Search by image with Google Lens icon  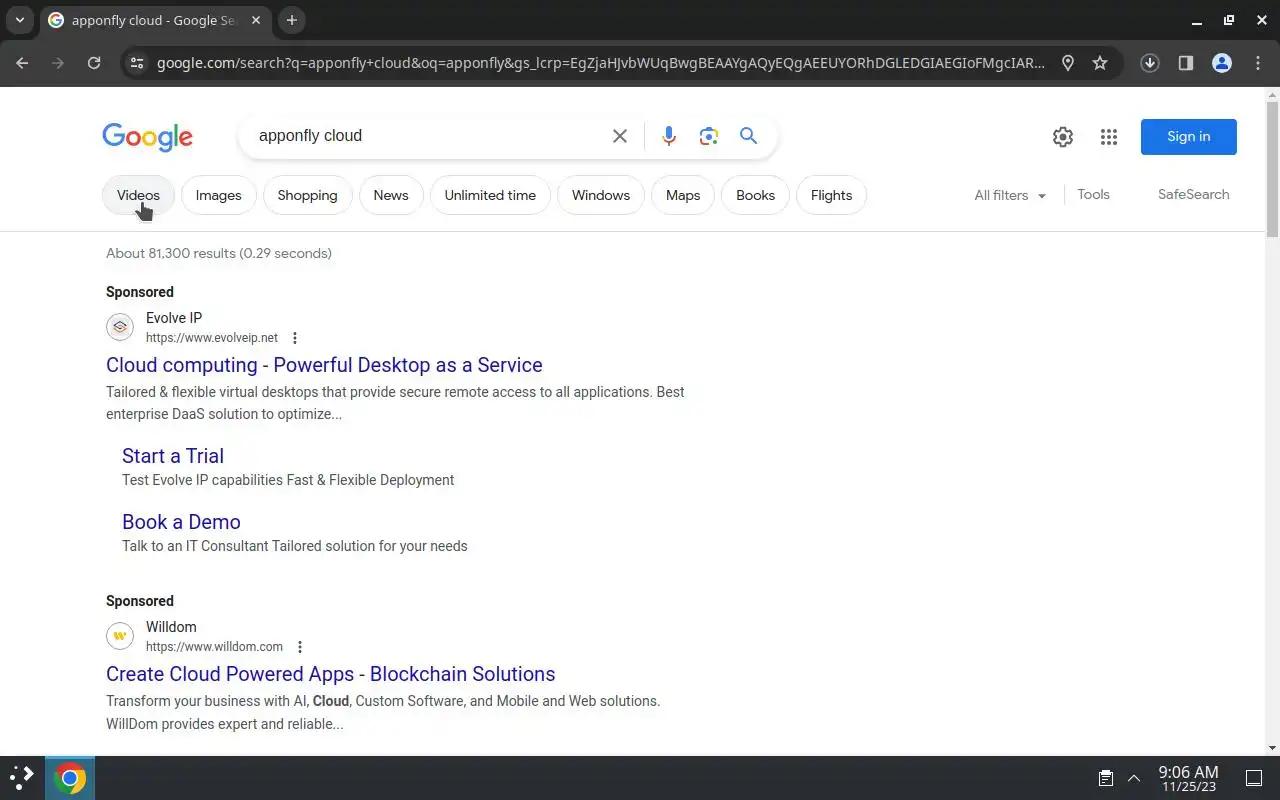click(x=709, y=136)
